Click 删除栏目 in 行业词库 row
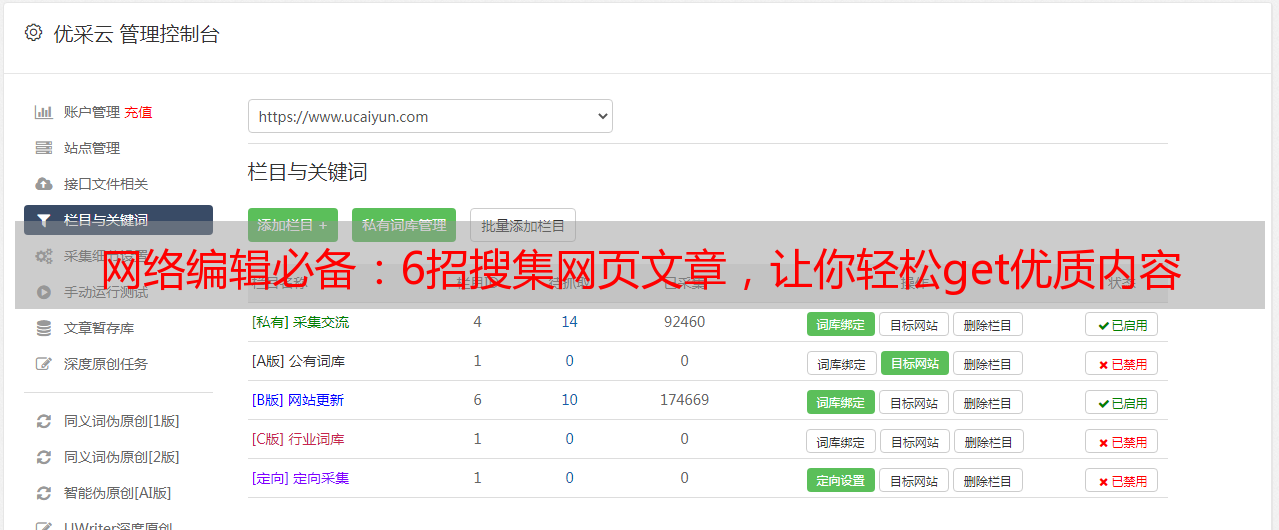The height and width of the screenshot is (530, 1279). [990, 441]
